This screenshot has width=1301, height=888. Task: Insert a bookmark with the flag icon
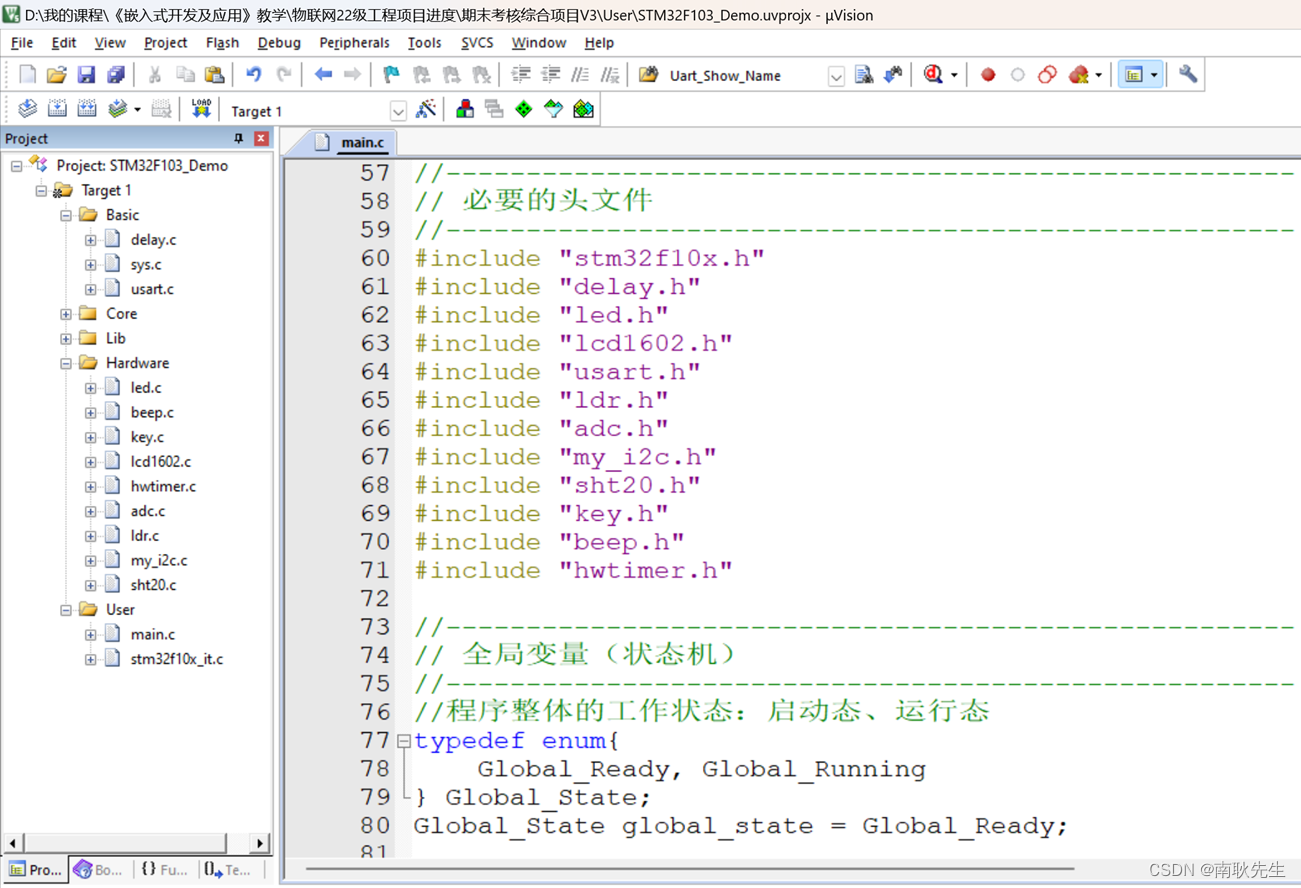[391, 75]
